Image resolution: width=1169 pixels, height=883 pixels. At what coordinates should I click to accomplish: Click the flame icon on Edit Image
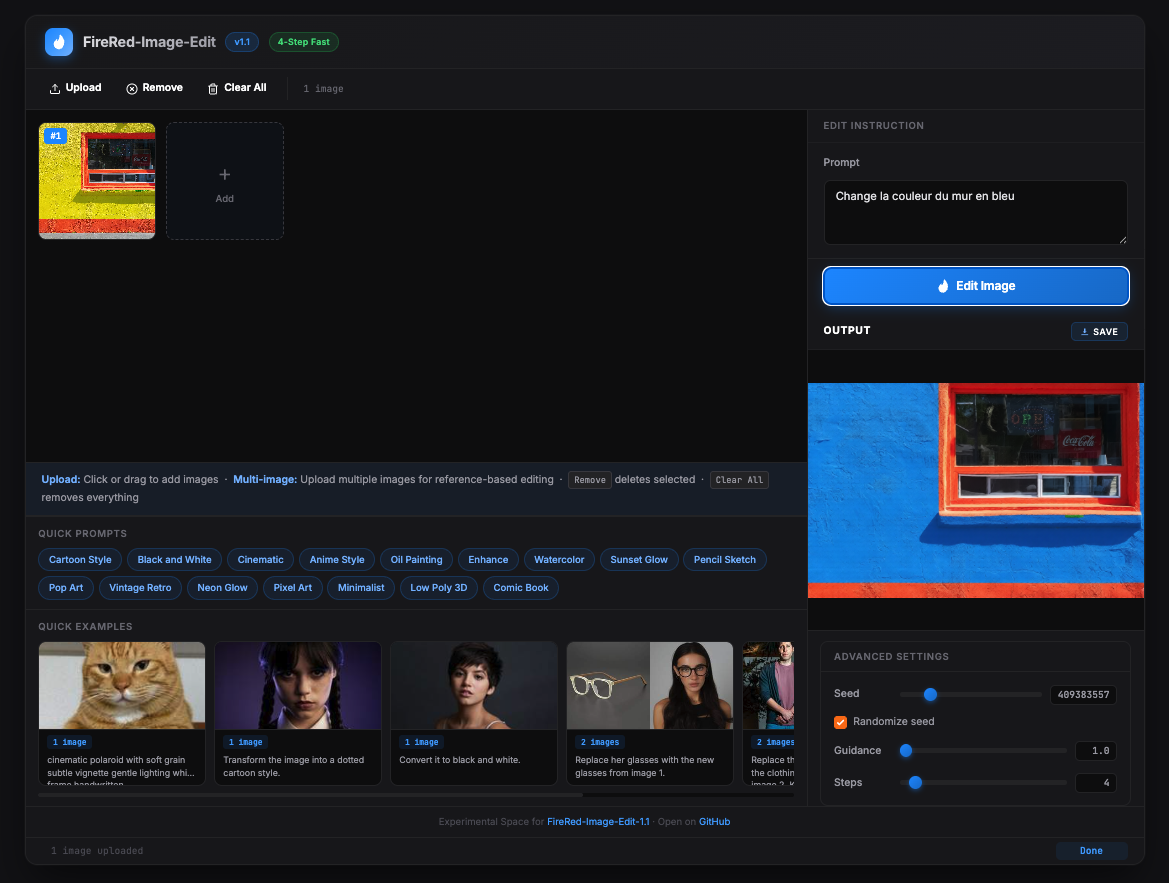pyautogui.click(x=943, y=286)
